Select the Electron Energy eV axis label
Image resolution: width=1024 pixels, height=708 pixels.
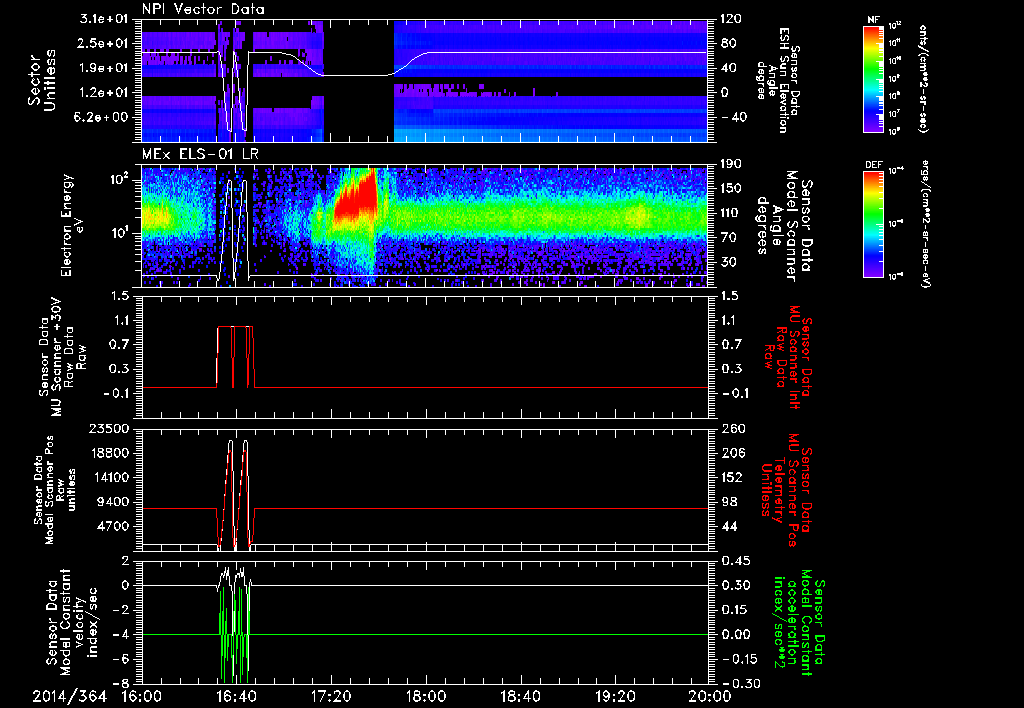pyautogui.click(x=71, y=225)
